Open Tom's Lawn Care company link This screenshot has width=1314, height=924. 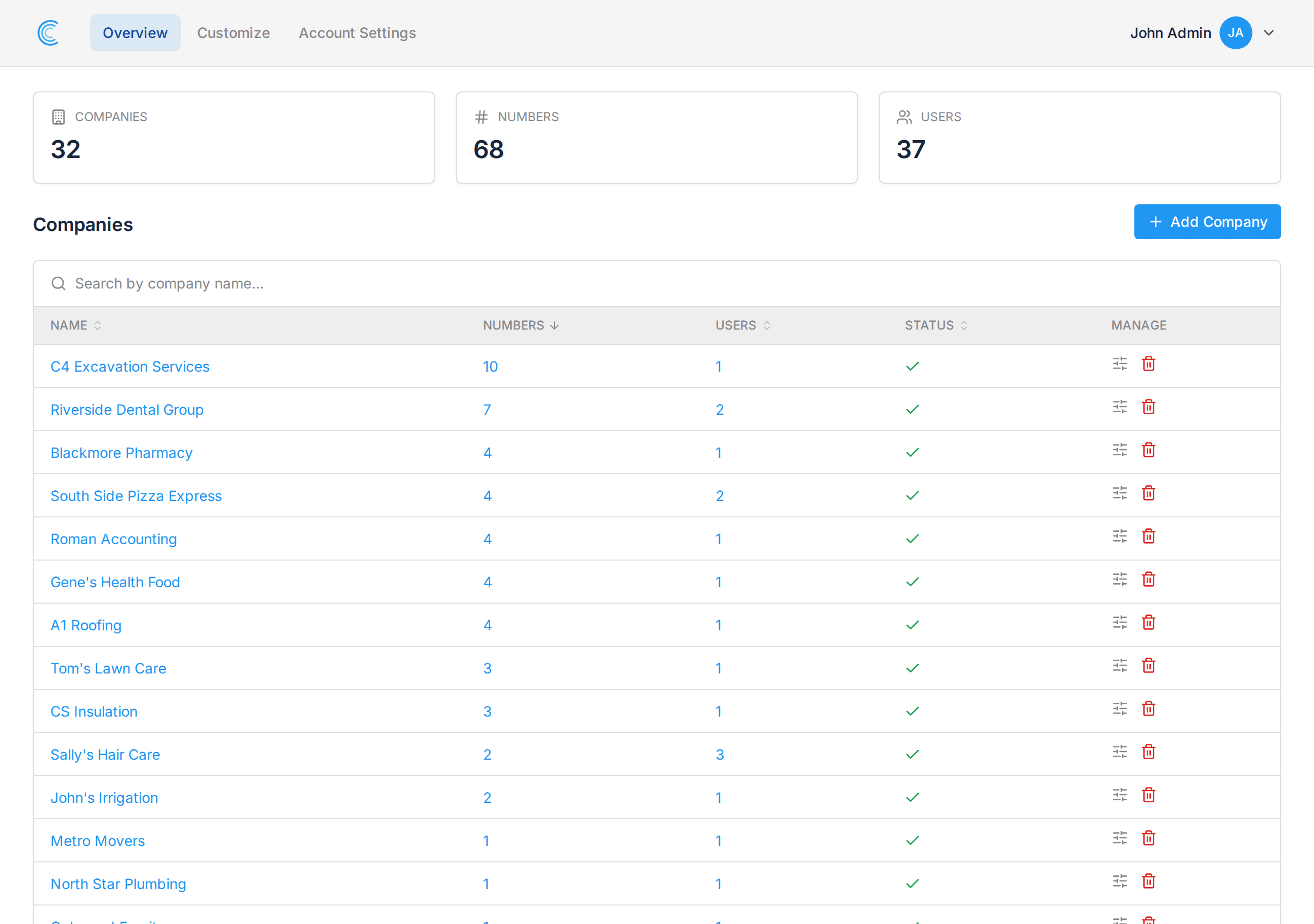point(108,669)
